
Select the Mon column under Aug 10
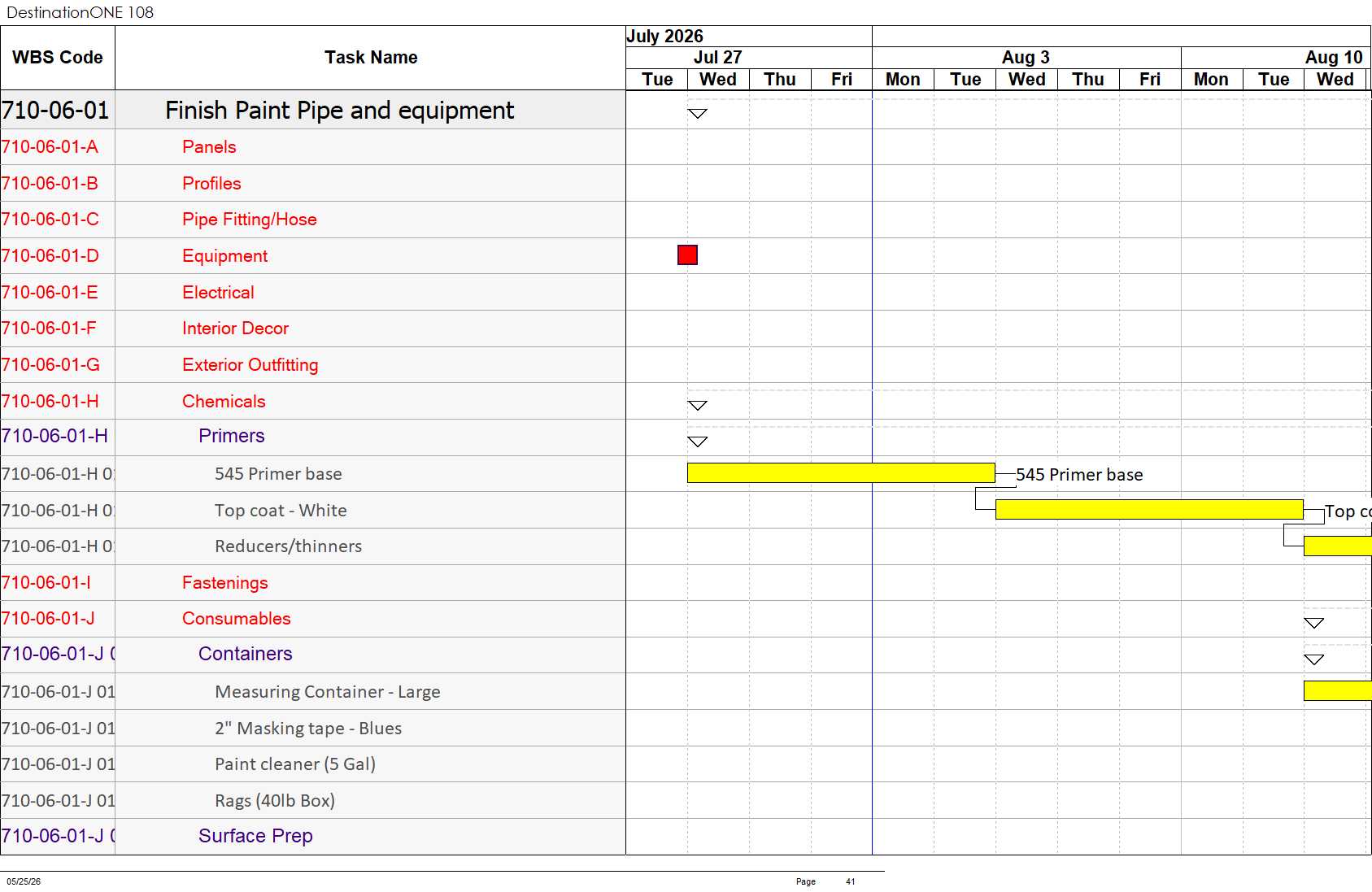click(x=1211, y=80)
